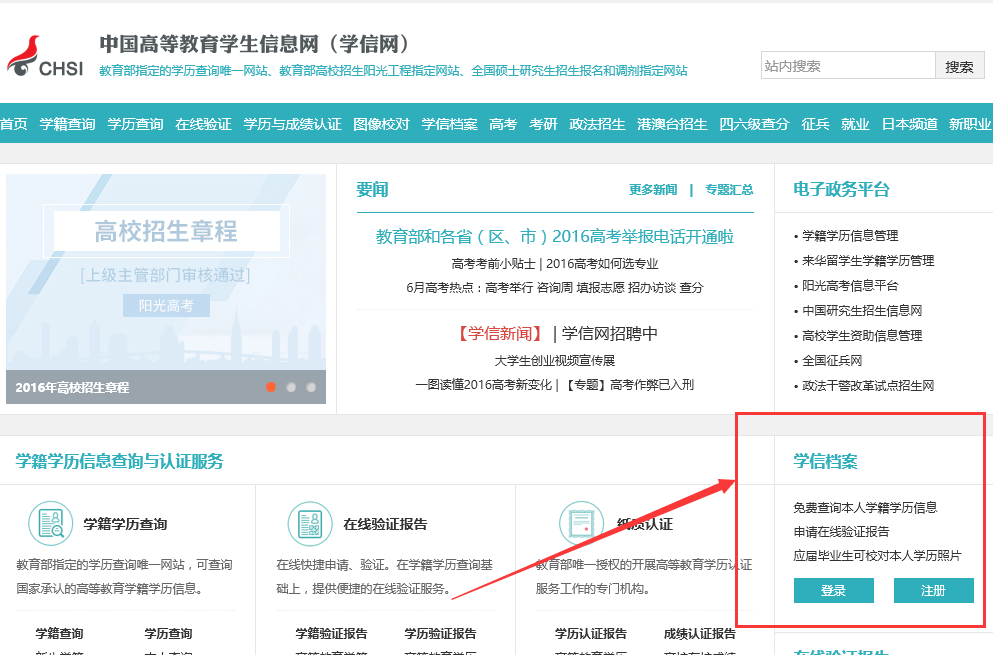Click the certificate icon for 学历认证
Image resolution: width=993 pixels, height=655 pixels.
581,523
